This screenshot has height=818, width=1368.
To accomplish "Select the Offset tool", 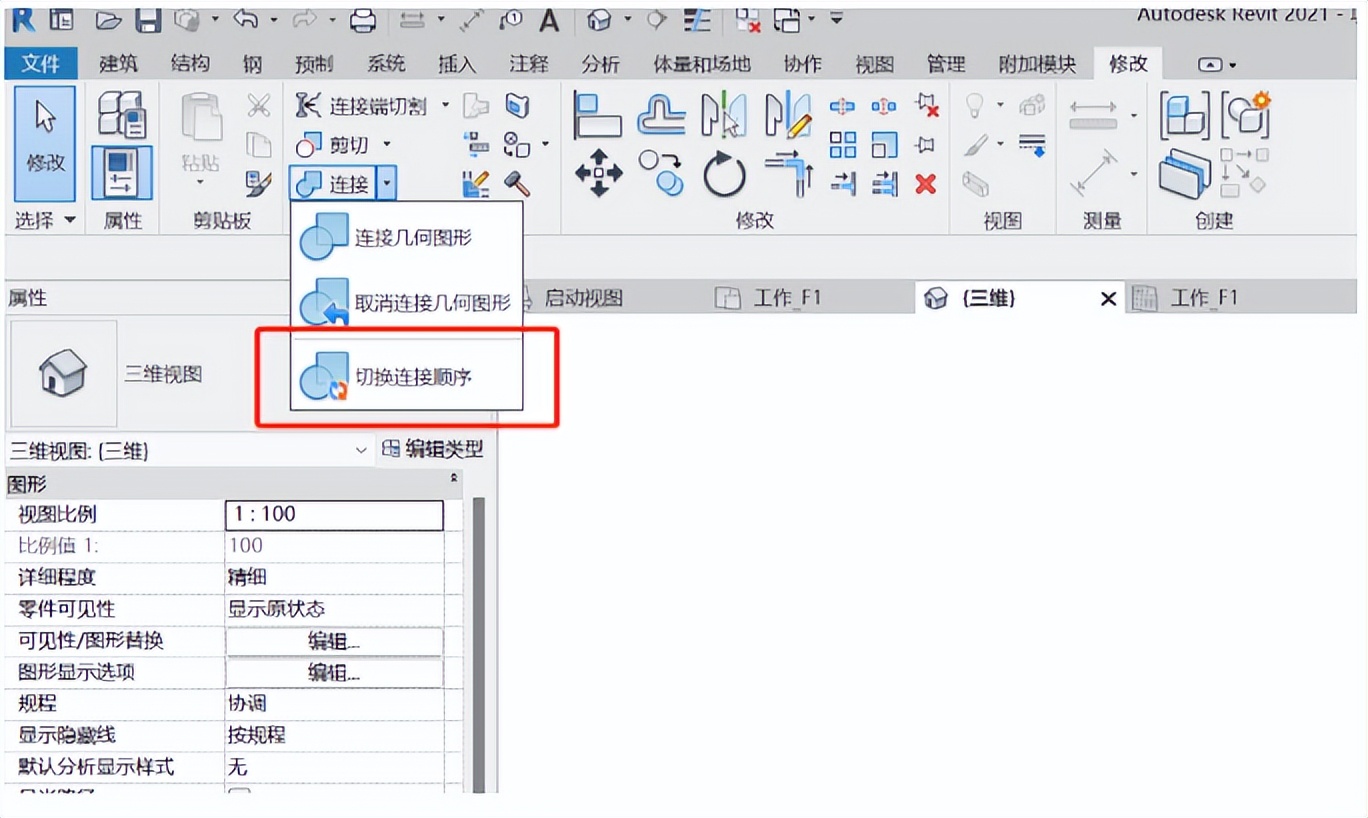I will click(661, 115).
